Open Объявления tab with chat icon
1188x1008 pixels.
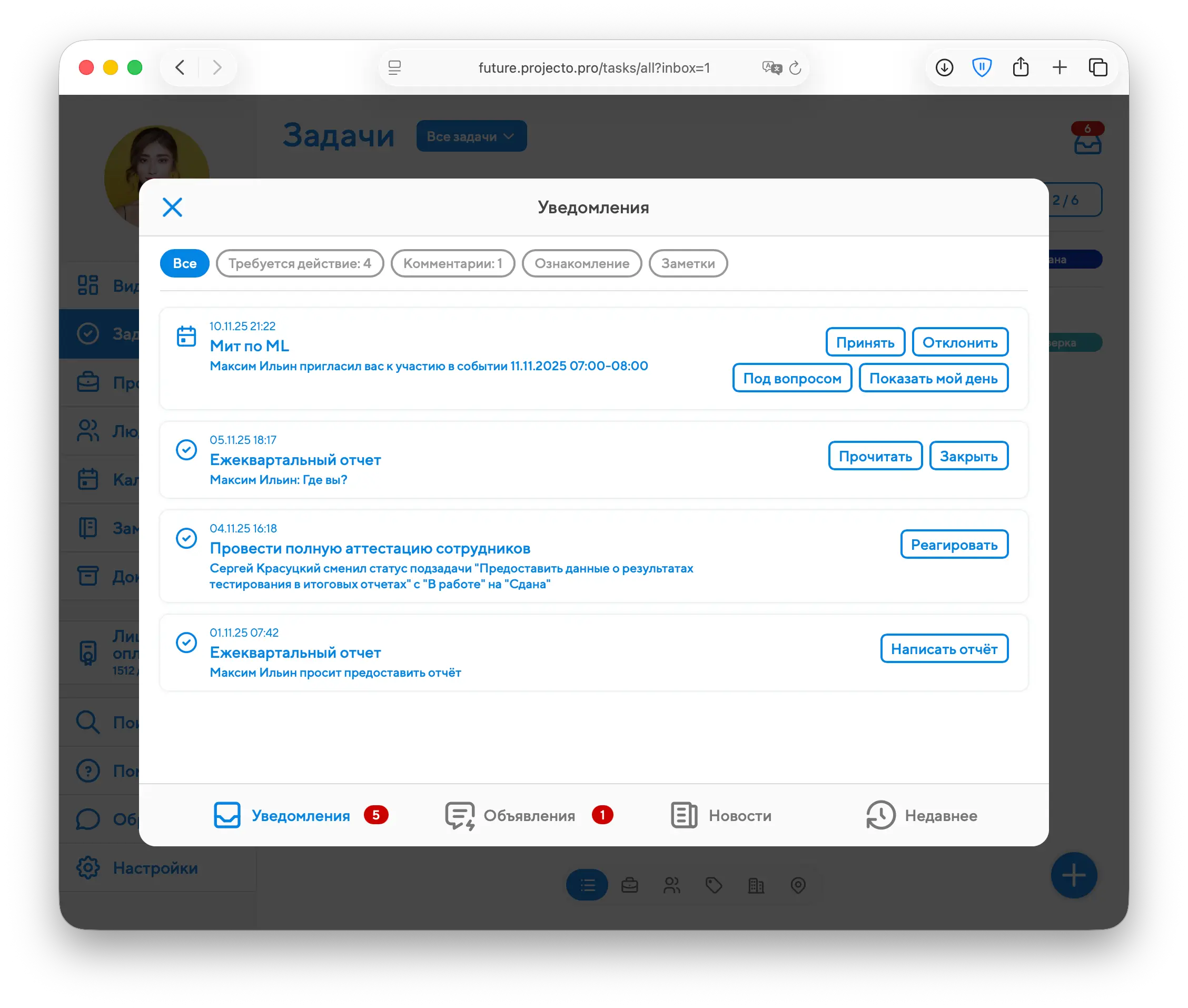tap(459, 815)
